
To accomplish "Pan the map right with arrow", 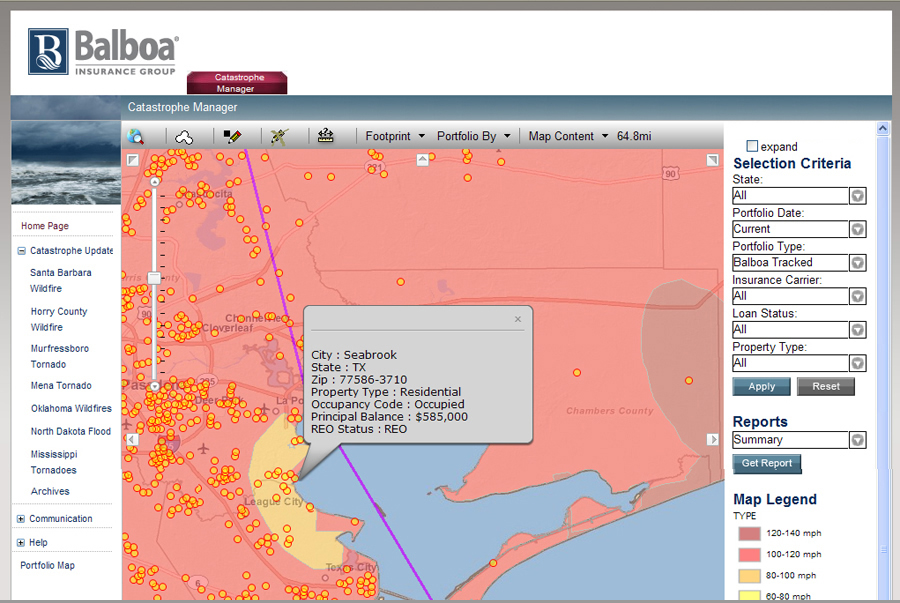I will click(712, 439).
